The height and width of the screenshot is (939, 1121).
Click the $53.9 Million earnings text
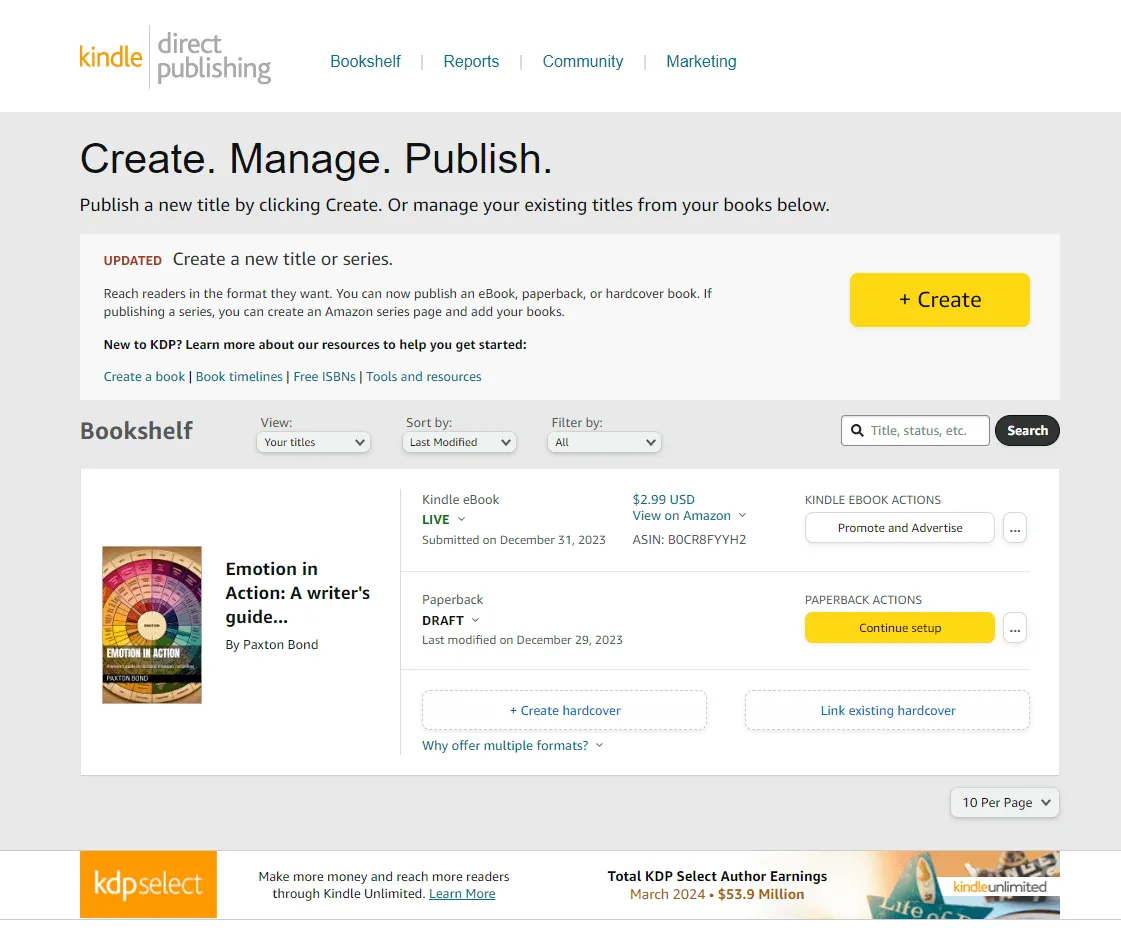761,894
